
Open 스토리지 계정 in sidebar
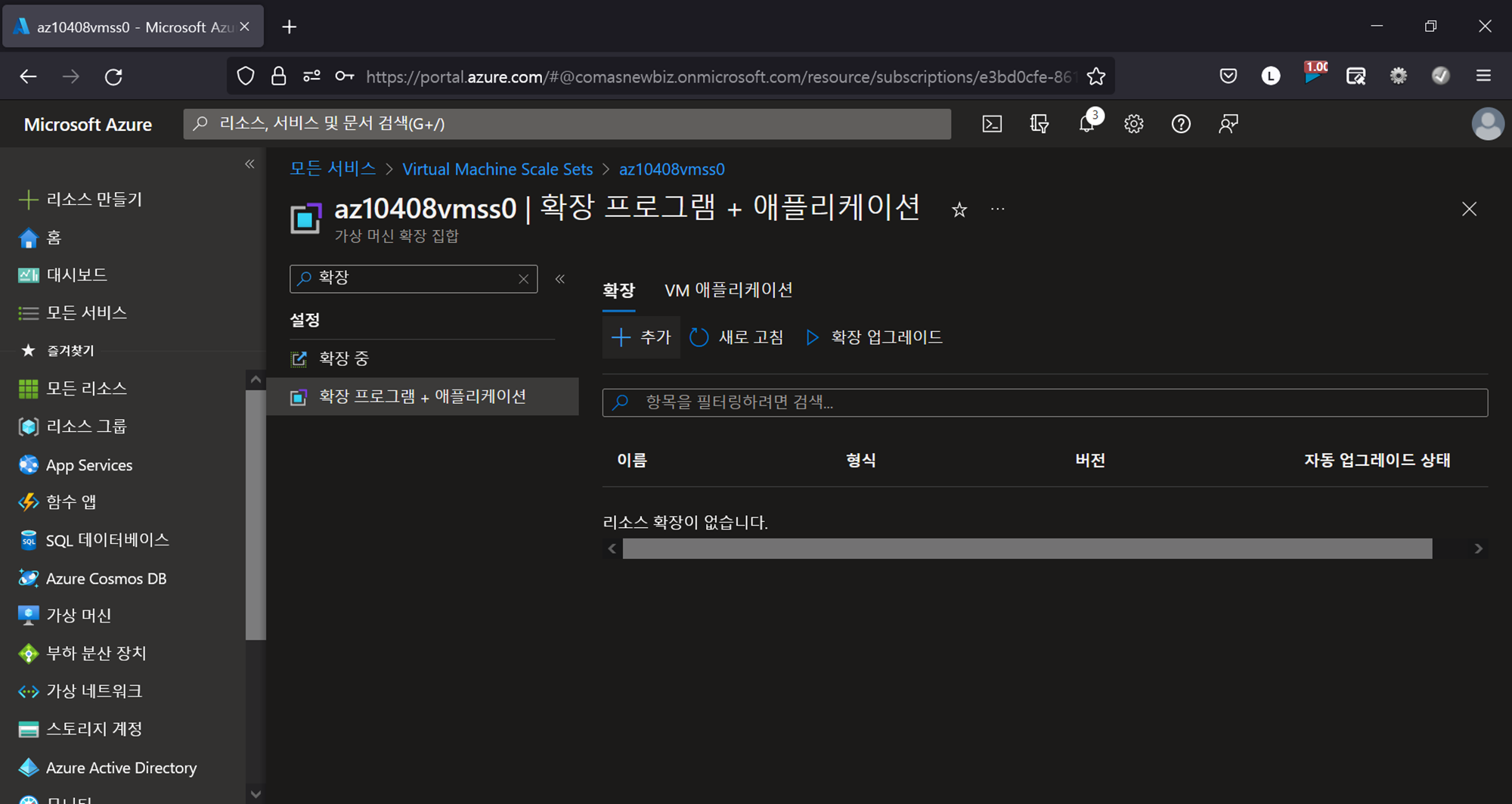pos(79,729)
